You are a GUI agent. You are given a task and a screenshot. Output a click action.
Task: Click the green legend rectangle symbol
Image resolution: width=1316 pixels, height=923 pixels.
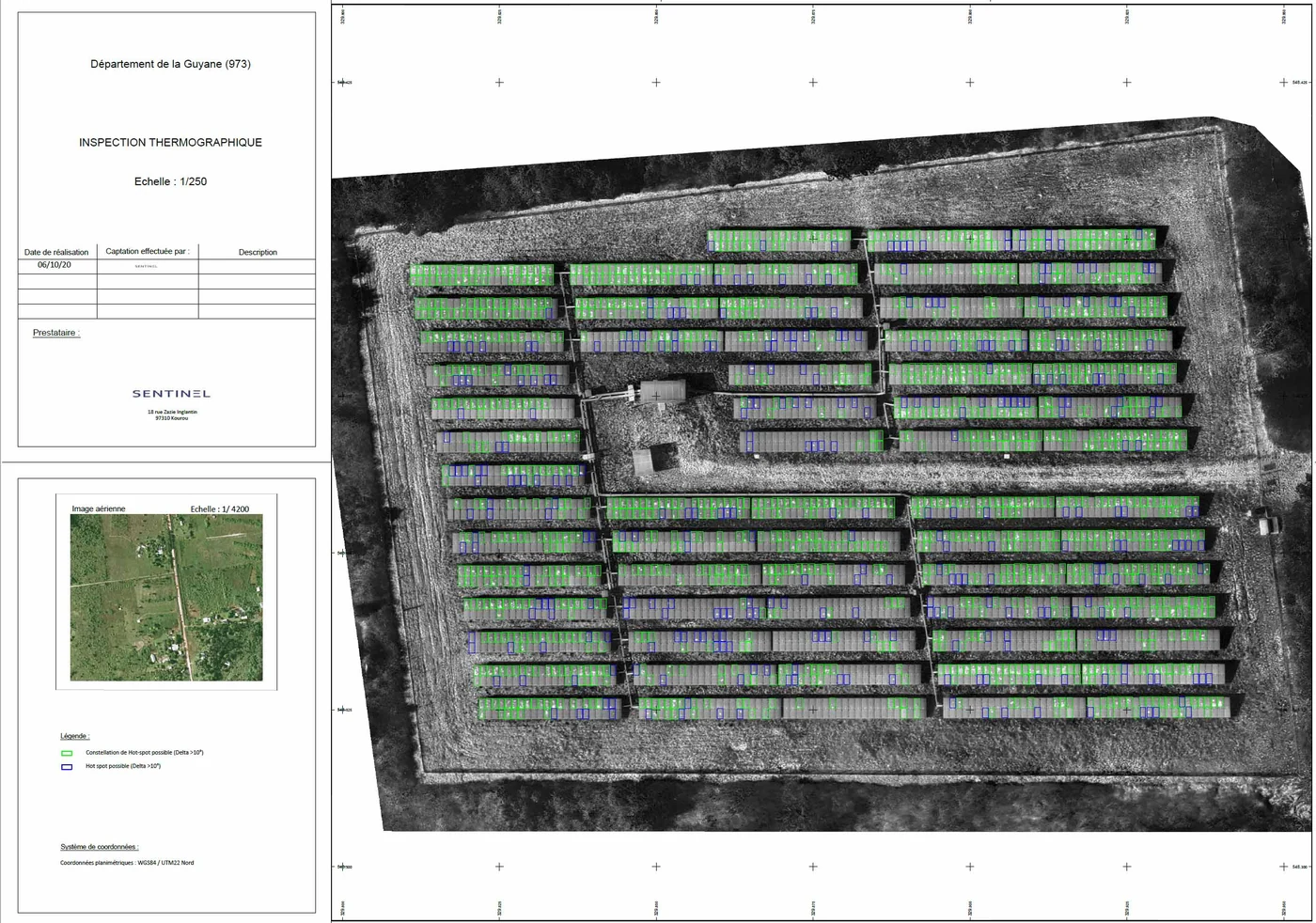click(67, 753)
